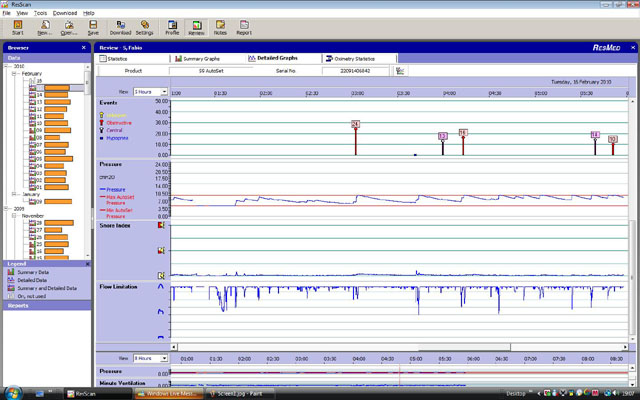The height and width of the screenshot is (400, 640).
Task: Close the Legend panel
Action: click(87, 264)
